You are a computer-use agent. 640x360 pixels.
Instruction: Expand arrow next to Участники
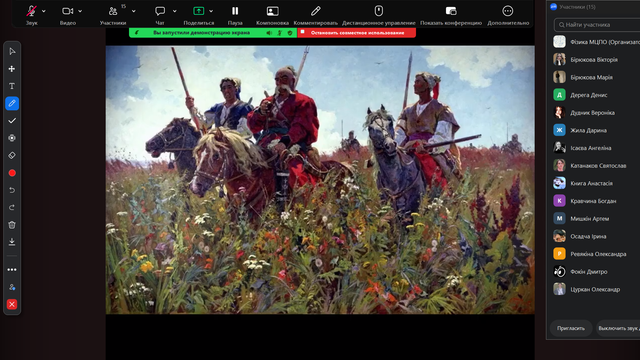133,11
